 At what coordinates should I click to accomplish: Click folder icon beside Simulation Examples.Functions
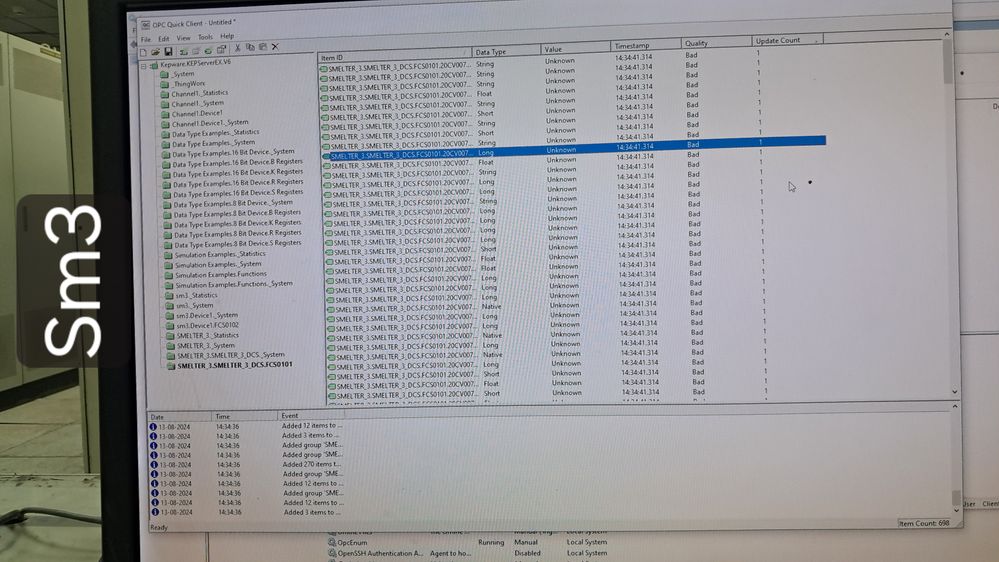coord(169,276)
